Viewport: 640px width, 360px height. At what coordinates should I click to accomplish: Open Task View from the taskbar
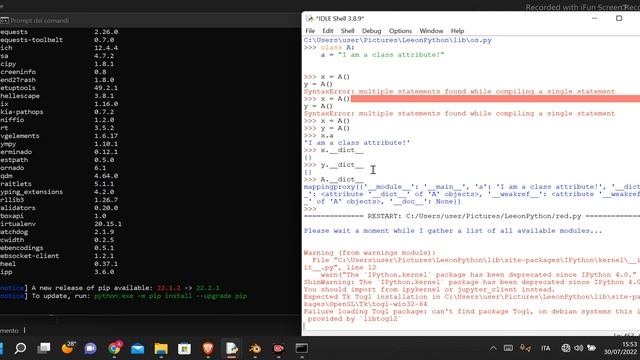click(x=44, y=348)
